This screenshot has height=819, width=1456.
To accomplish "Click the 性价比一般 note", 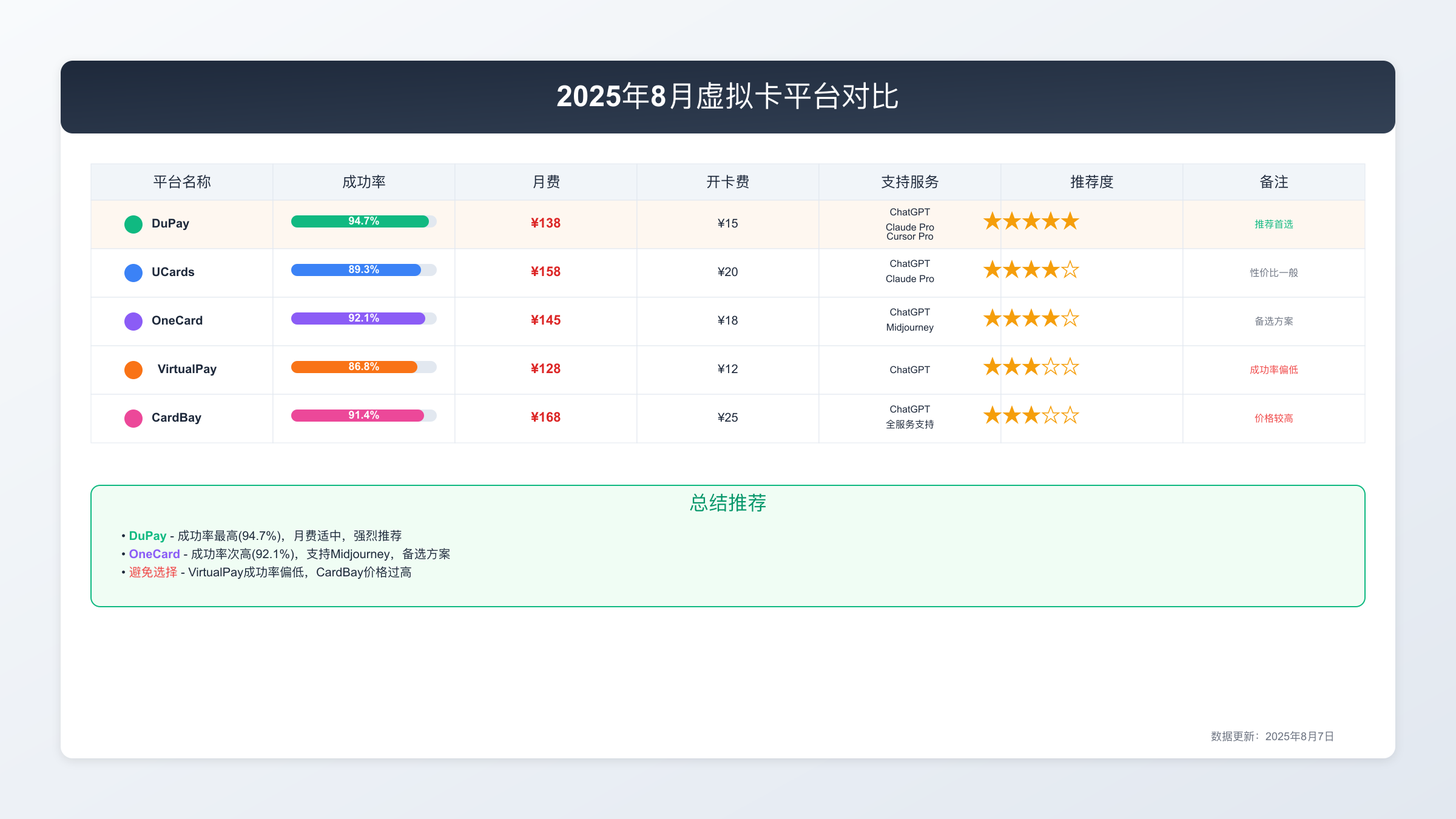I will (x=1273, y=273).
